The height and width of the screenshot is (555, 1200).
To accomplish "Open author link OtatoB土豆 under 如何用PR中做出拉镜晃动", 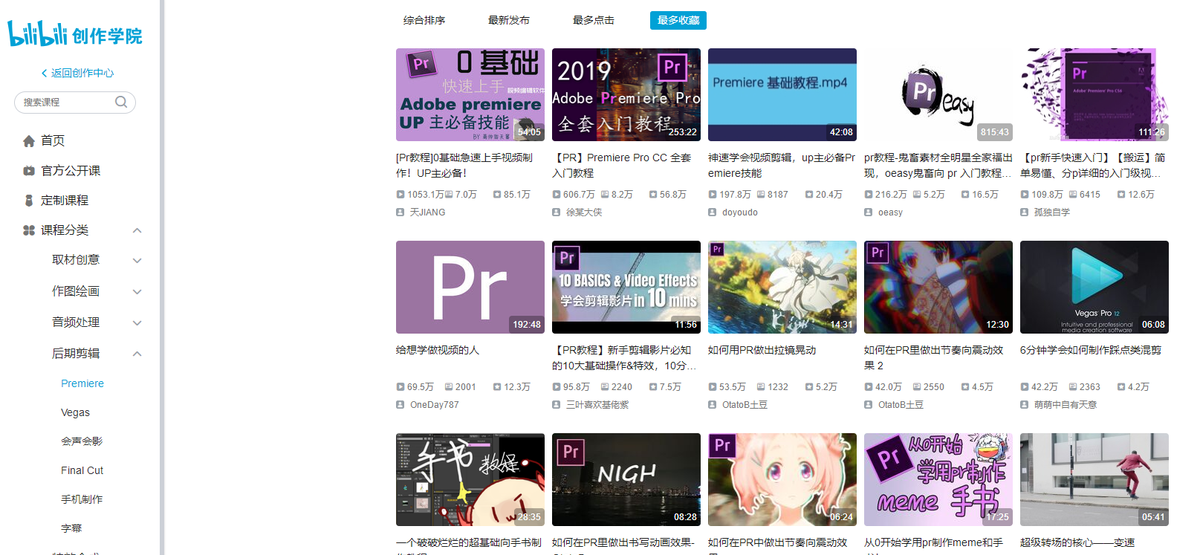I will point(744,405).
